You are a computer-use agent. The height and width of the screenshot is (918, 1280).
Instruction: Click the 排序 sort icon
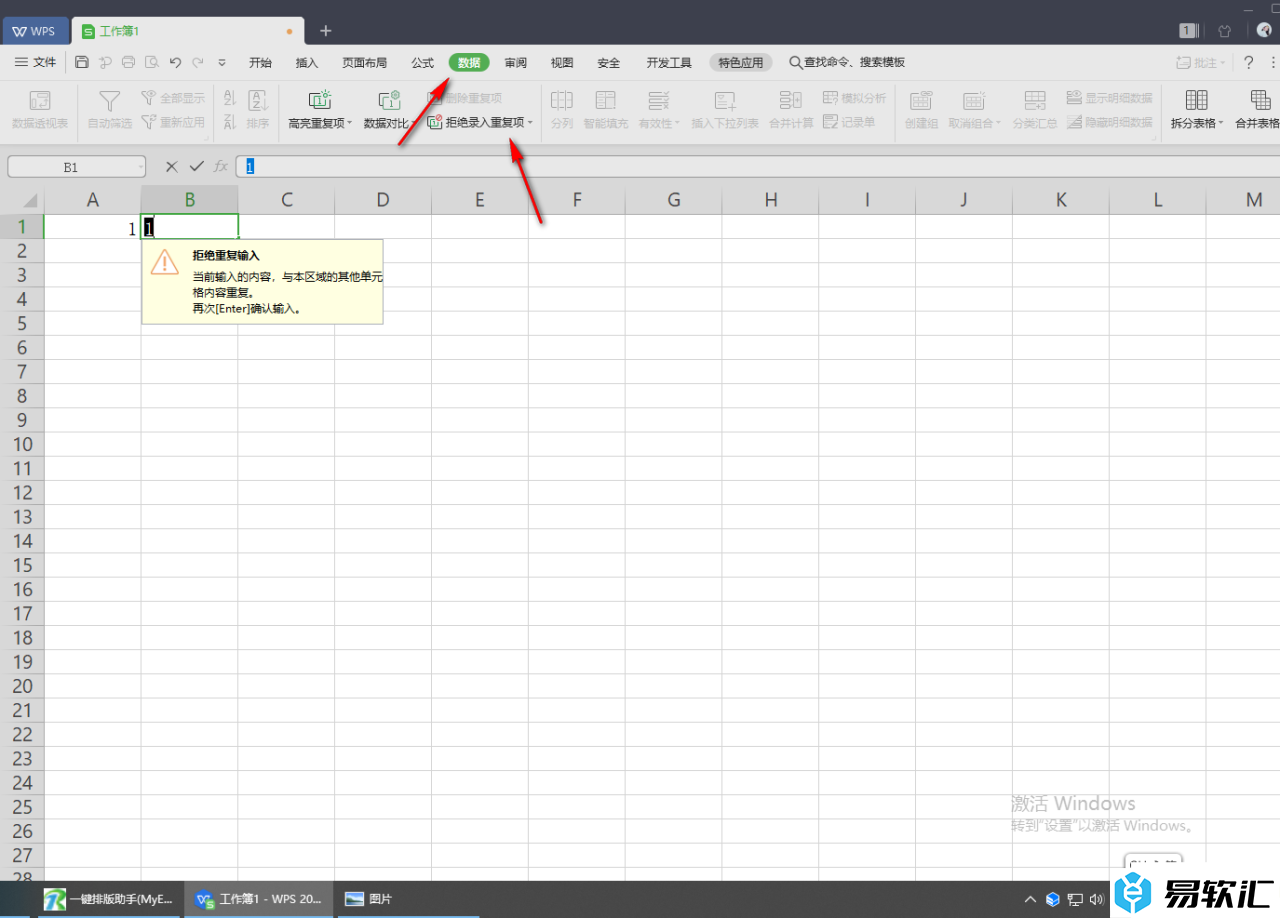[x=258, y=100]
